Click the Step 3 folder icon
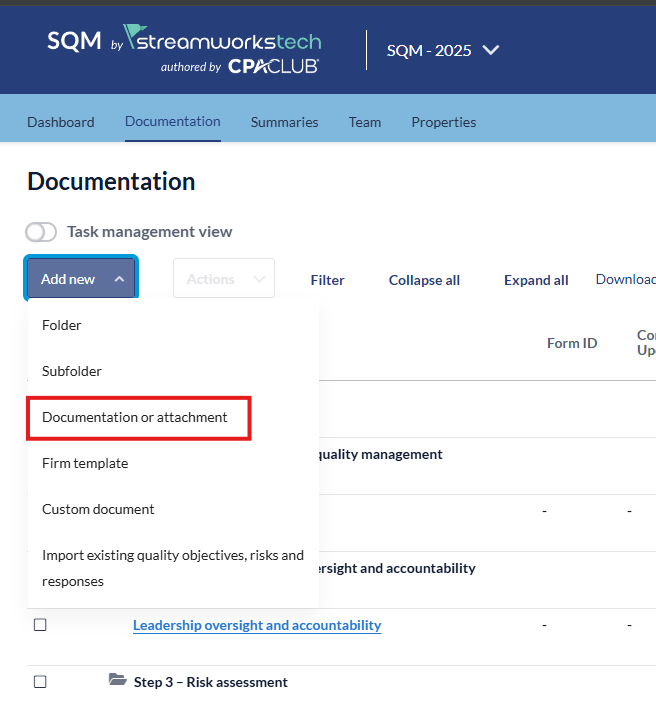 (x=118, y=681)
